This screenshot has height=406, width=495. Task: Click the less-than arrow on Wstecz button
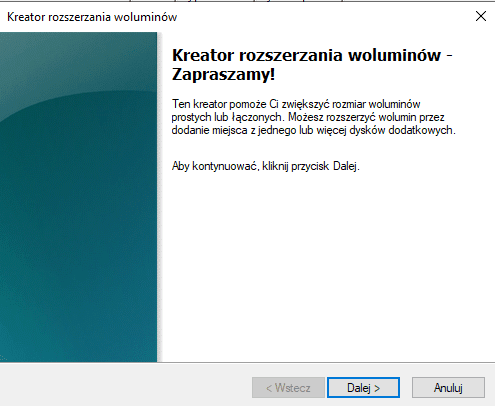point(269,388)
